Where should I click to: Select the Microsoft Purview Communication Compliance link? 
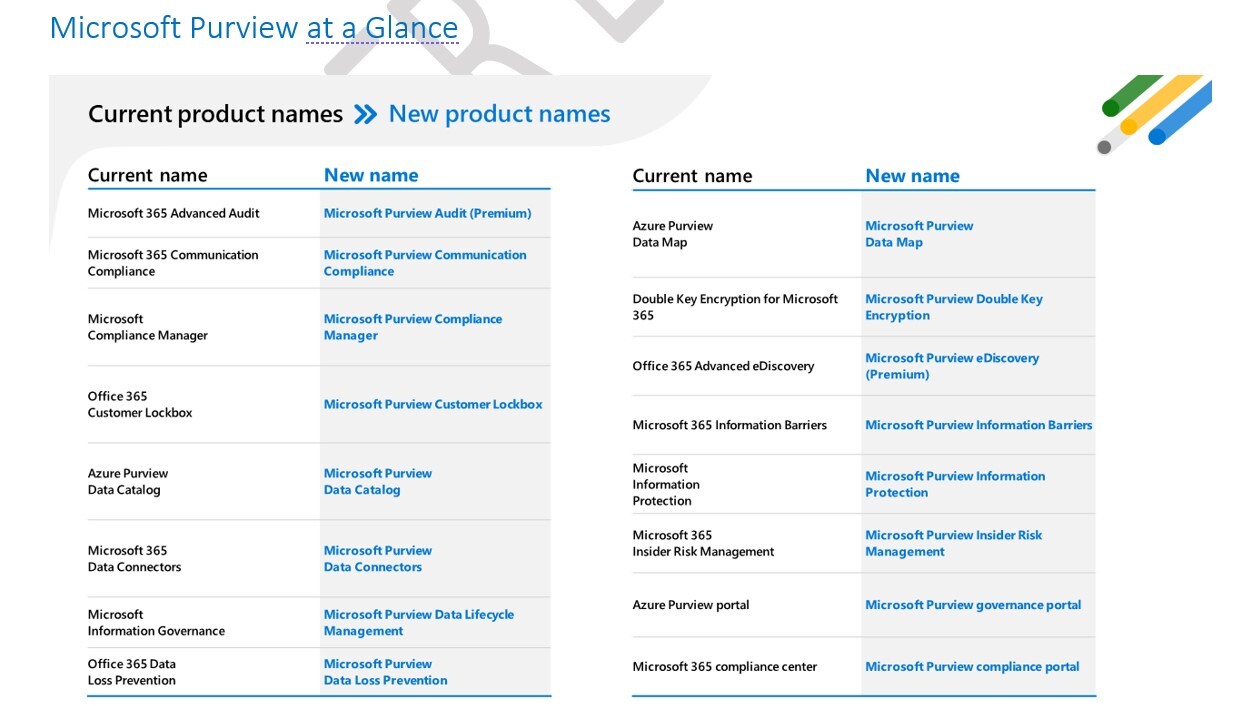click(424, 263)
